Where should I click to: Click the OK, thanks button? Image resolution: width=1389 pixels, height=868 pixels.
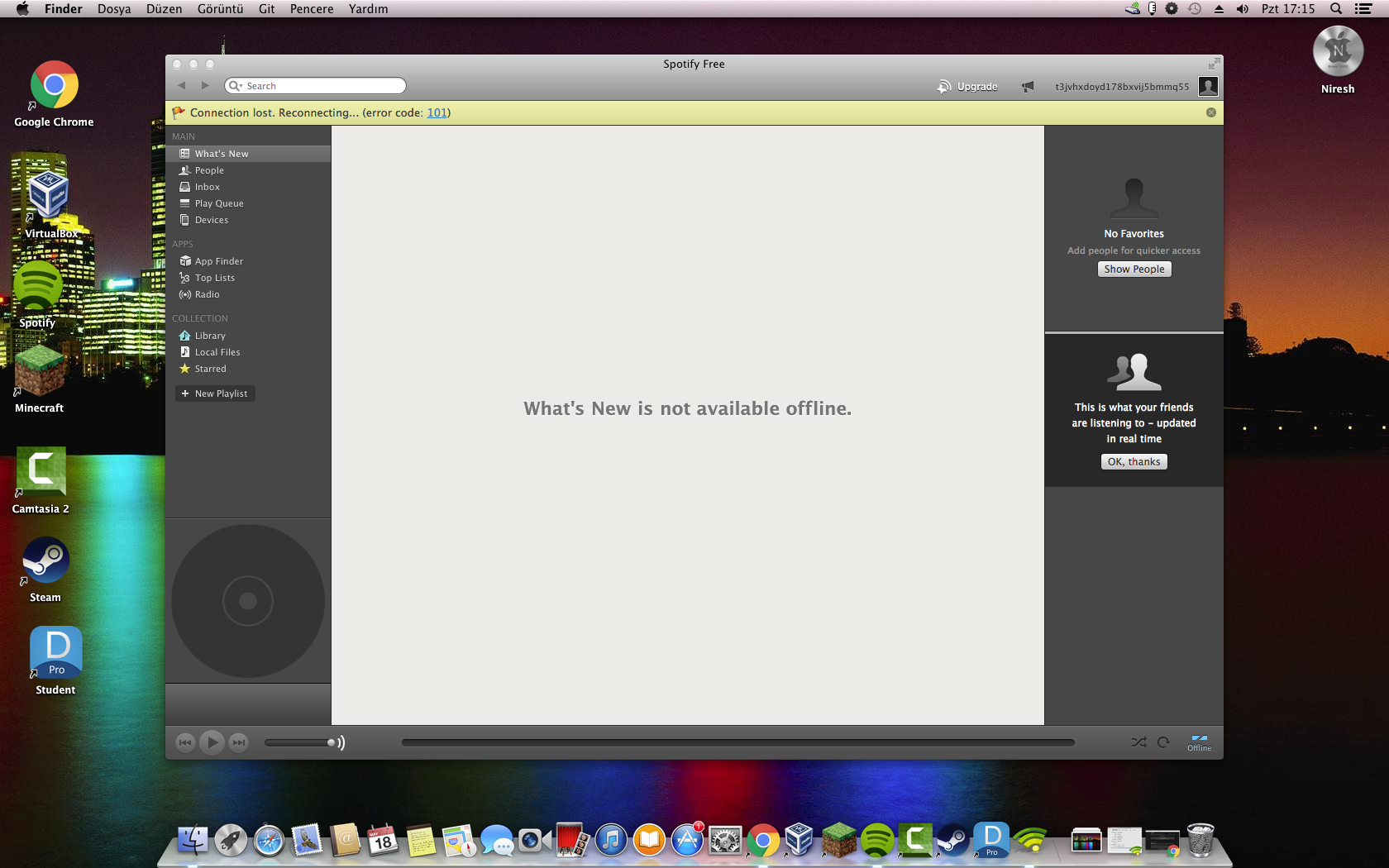tap(1134, 462)
